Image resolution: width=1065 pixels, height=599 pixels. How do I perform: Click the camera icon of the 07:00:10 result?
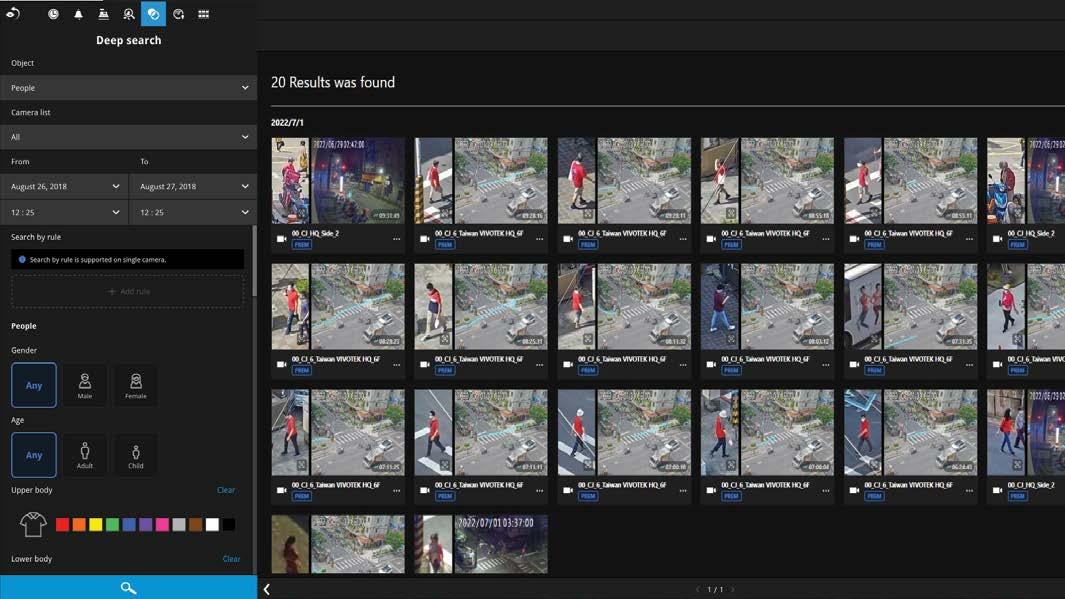(x=568, y=490)
